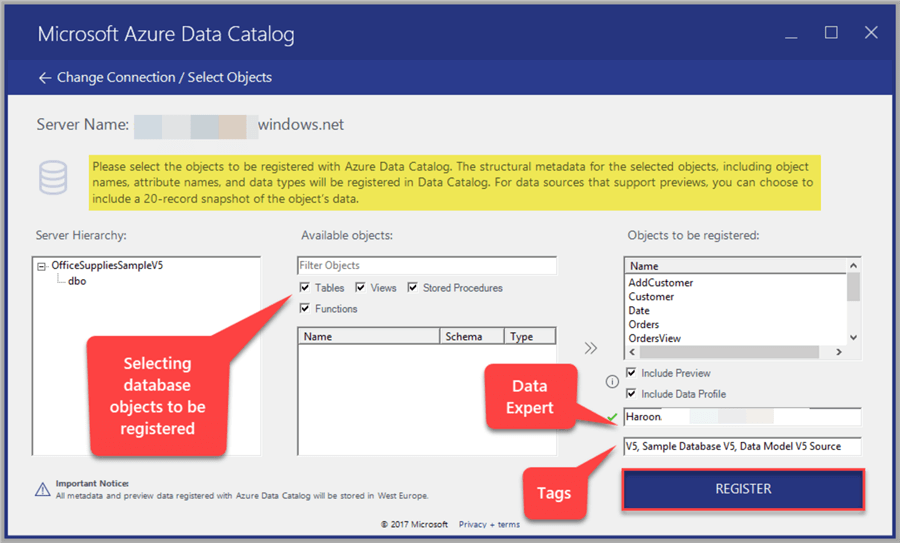
Task: Open Change Connection / Select Objects link
Action: coord(164,77)
